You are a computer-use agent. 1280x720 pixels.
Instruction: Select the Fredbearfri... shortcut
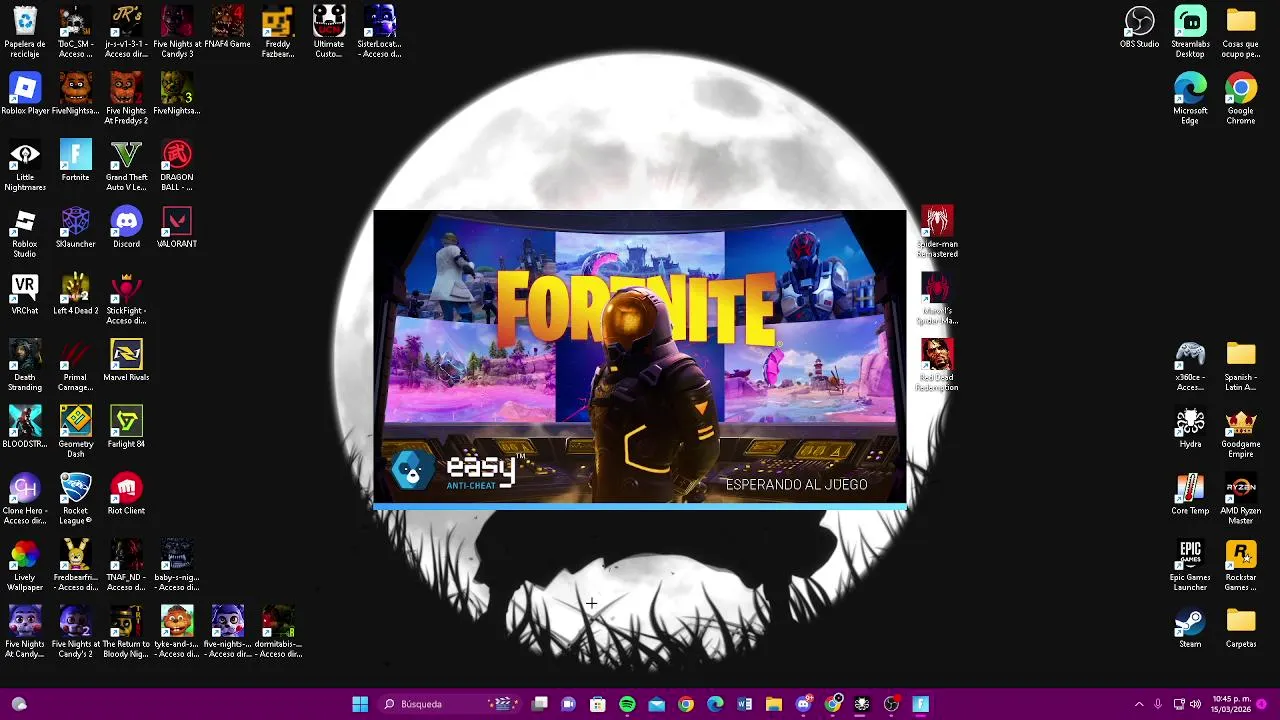point(75,566)
